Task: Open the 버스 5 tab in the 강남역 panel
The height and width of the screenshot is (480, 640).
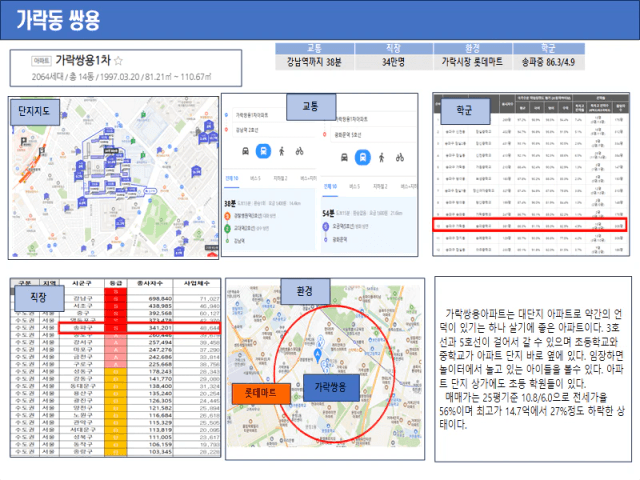Action: [256, 178]
